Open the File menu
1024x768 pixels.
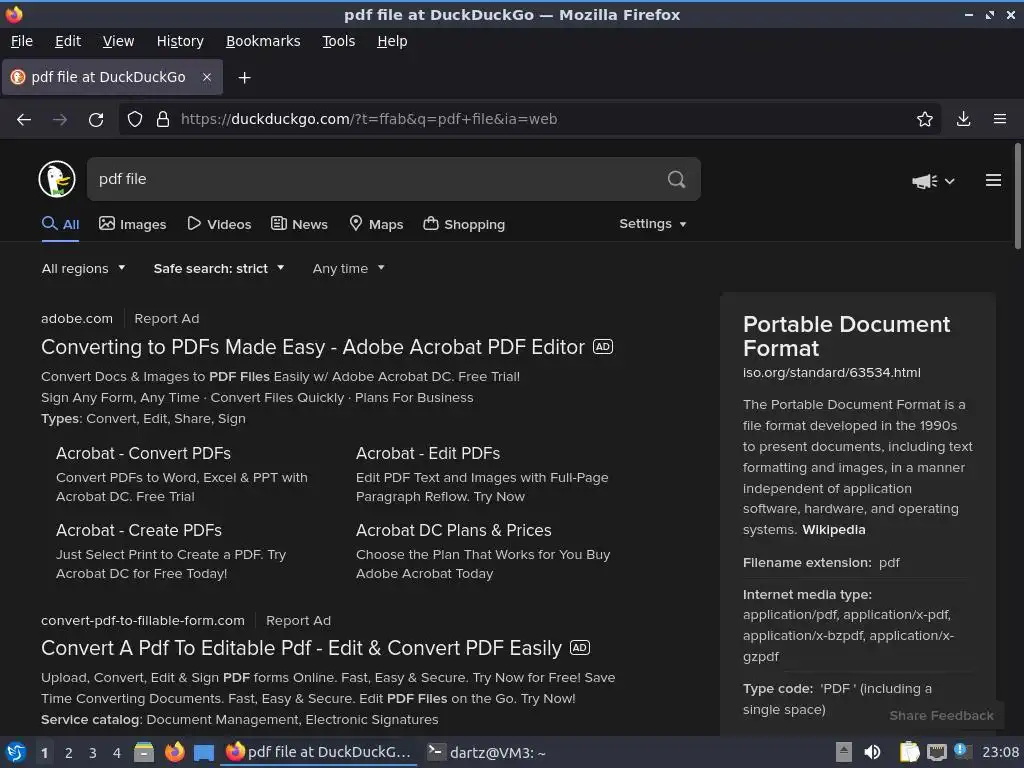(22, 41)
